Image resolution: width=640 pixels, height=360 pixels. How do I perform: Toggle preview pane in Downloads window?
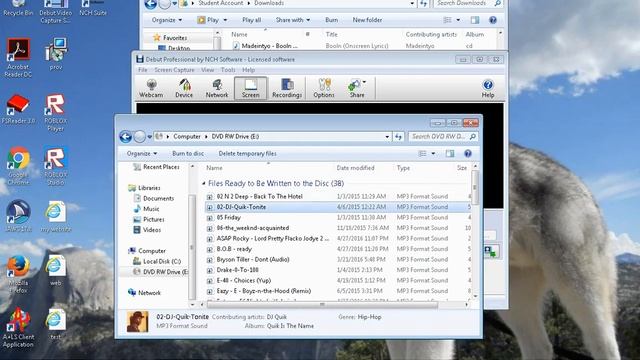click(x=475, y=20)
